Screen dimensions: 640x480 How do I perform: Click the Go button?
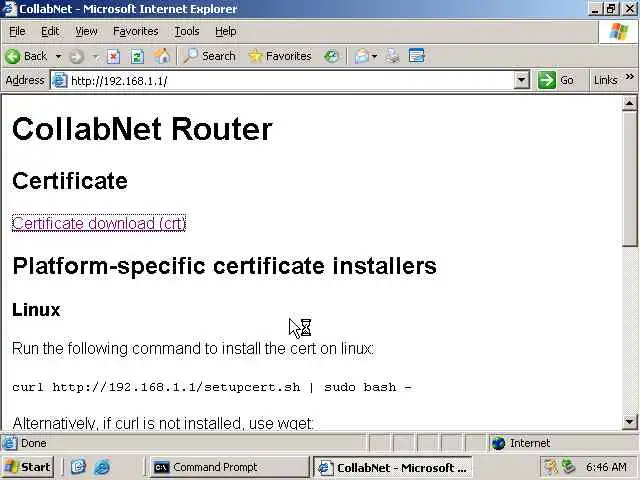pos(556,80)
